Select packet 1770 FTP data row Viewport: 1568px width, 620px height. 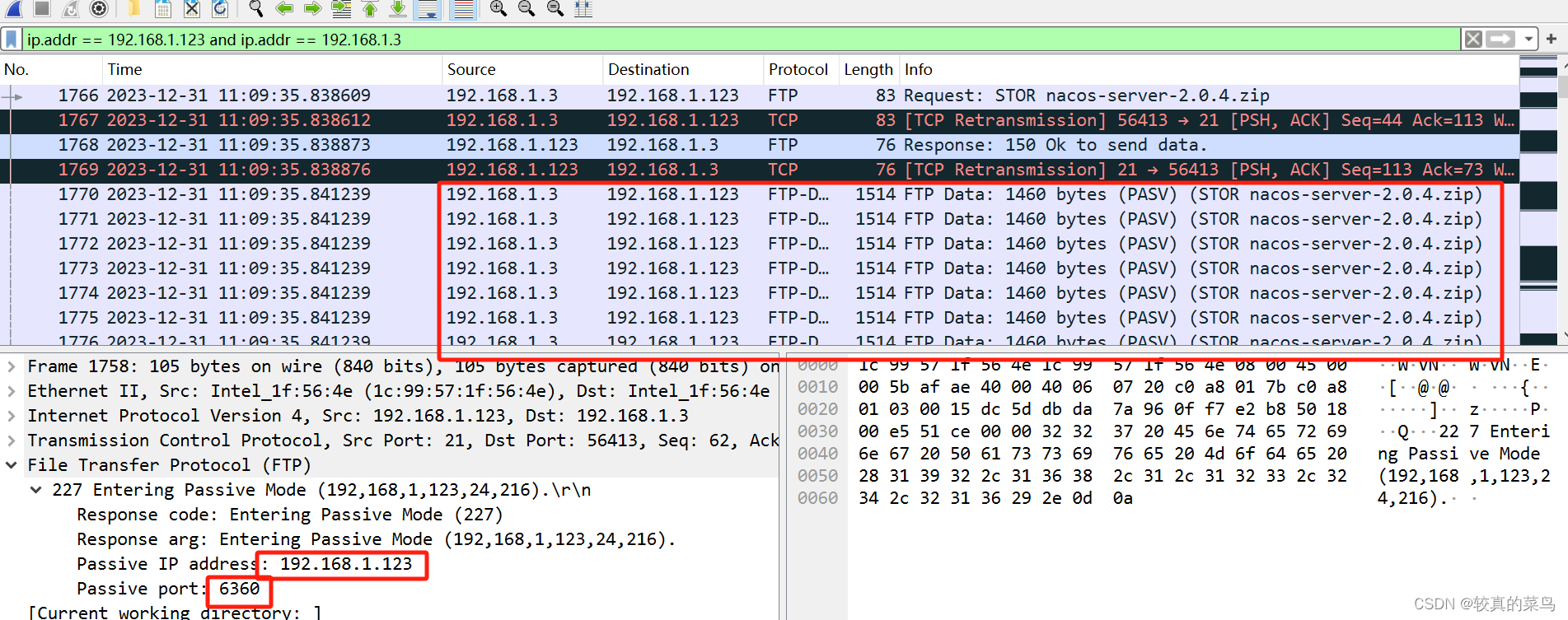759,194
